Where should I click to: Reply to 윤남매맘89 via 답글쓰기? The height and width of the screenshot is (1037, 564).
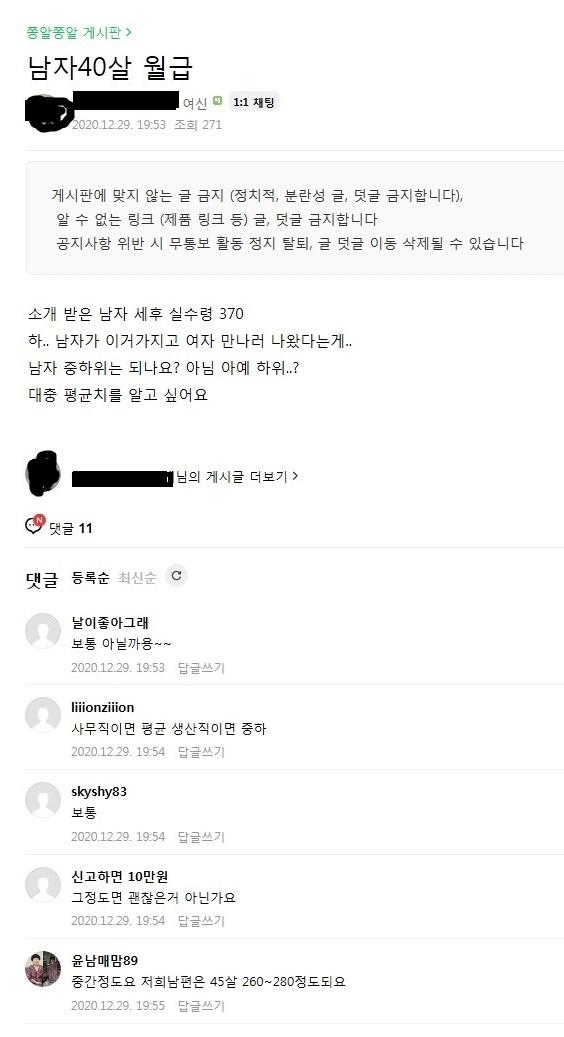click(x=201, y=1006)
